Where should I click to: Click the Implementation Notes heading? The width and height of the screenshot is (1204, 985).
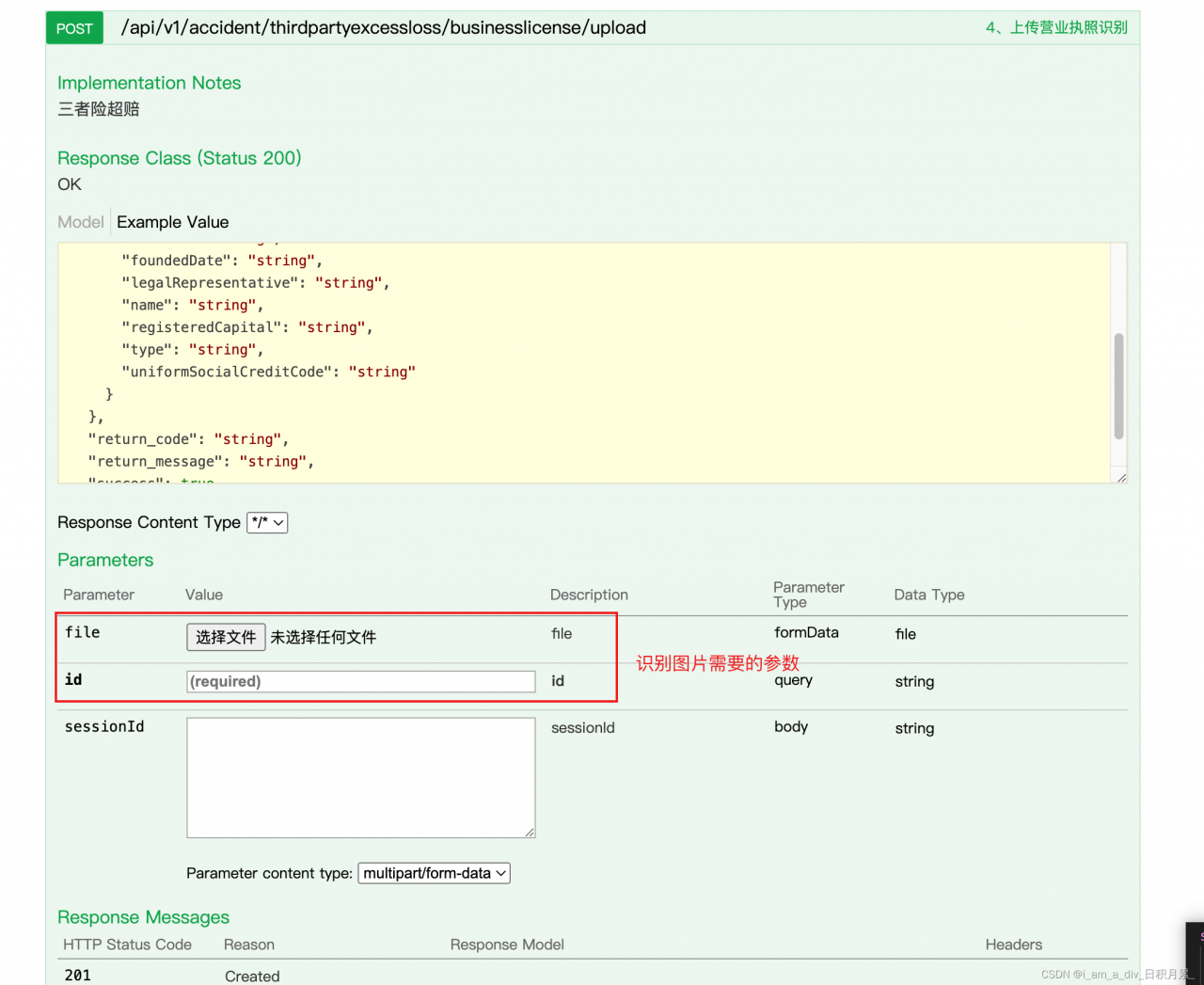click(x=149, y=83)
